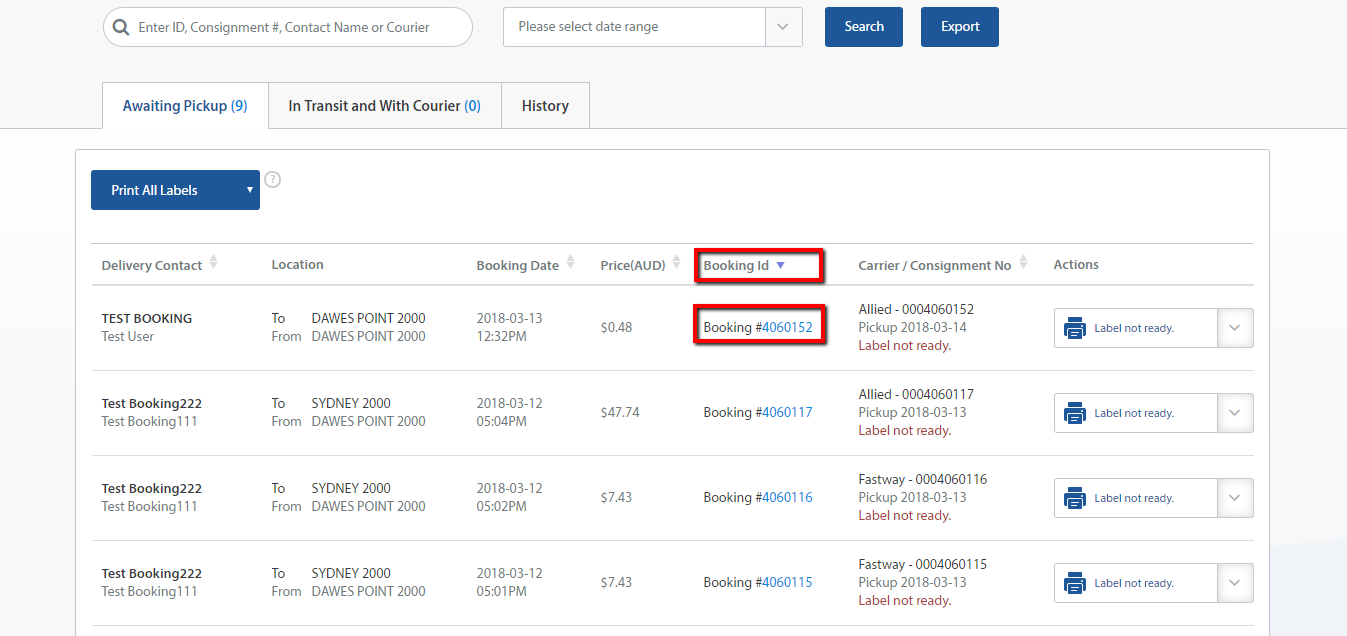Screen dimensions: 1347x636
Task: Expand Print All Labels dropdown arrow
Action: coord(249,190)
